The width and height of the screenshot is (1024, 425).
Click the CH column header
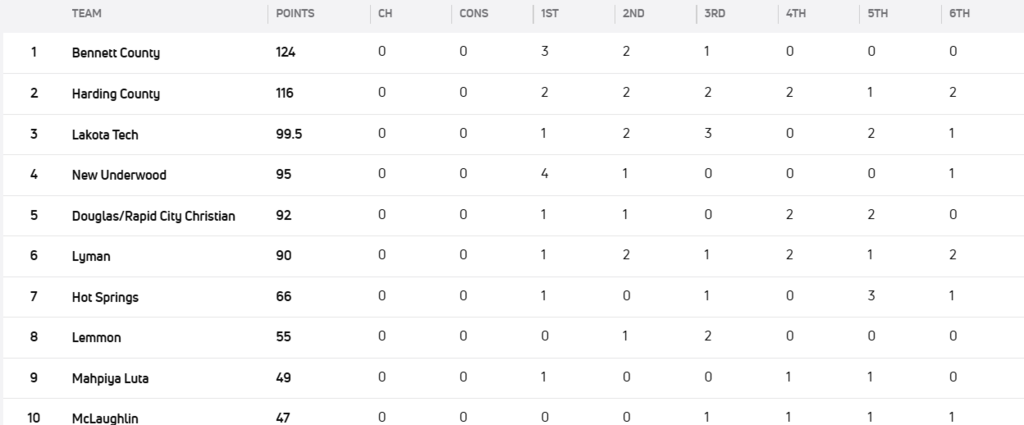click(x=385, y=14)
